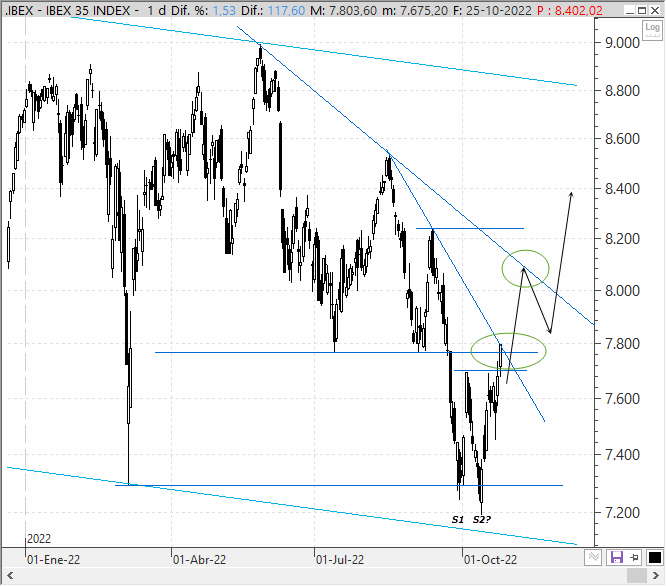The width and height of the screenshot is (666, 586).
Task: Click the horizontal scrollbar thumb
Action: click(x=637, y=576)
